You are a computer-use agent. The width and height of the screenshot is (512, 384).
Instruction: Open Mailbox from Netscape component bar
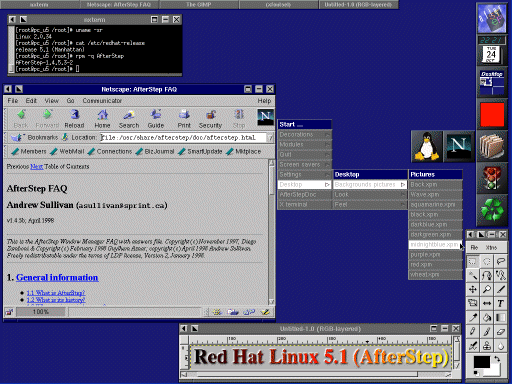[233, 312]
